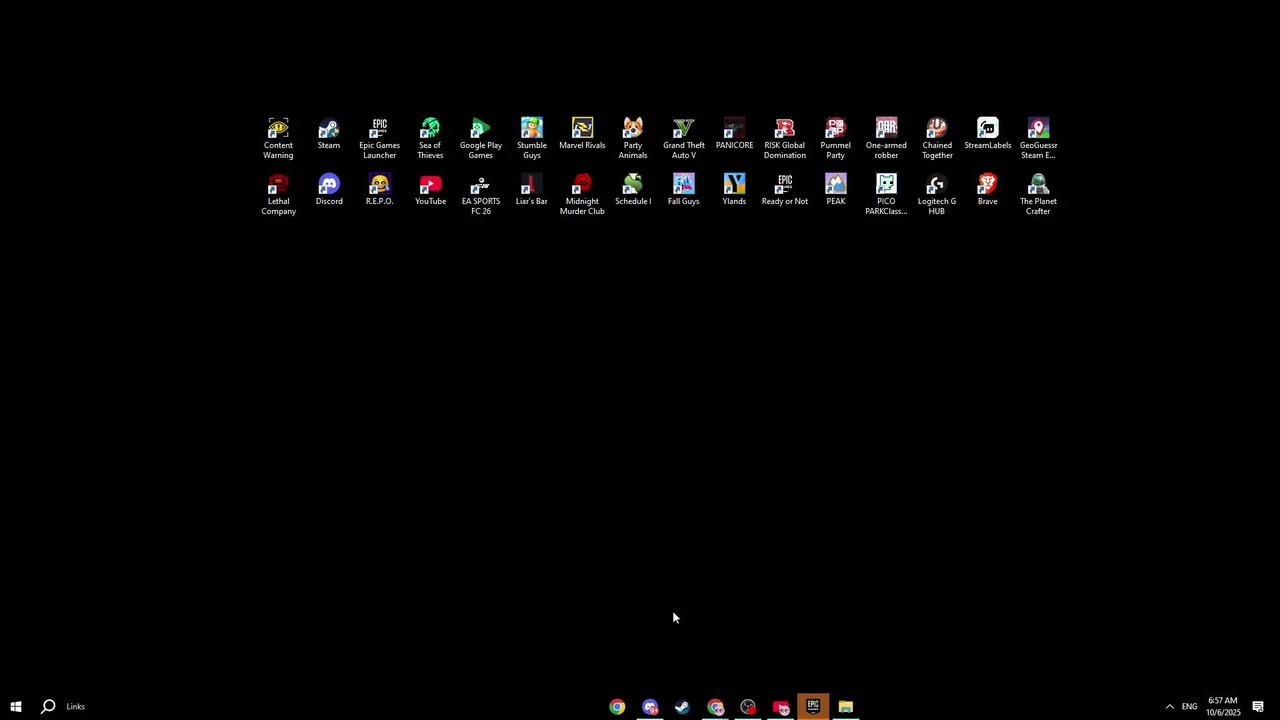Select the Brave browser desktop icon
The image size is (1280, 720).
click(988, 190)
